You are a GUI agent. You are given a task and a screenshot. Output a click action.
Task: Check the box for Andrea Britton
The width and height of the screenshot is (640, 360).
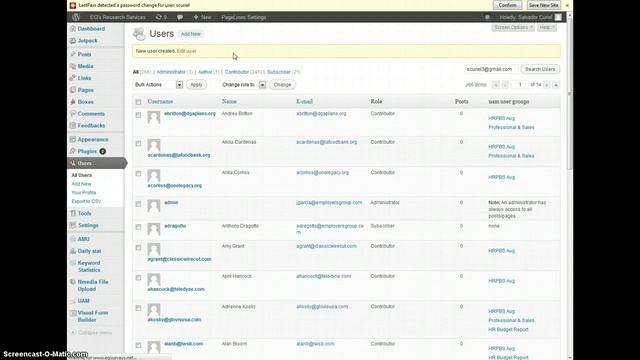tap(138, 115)
